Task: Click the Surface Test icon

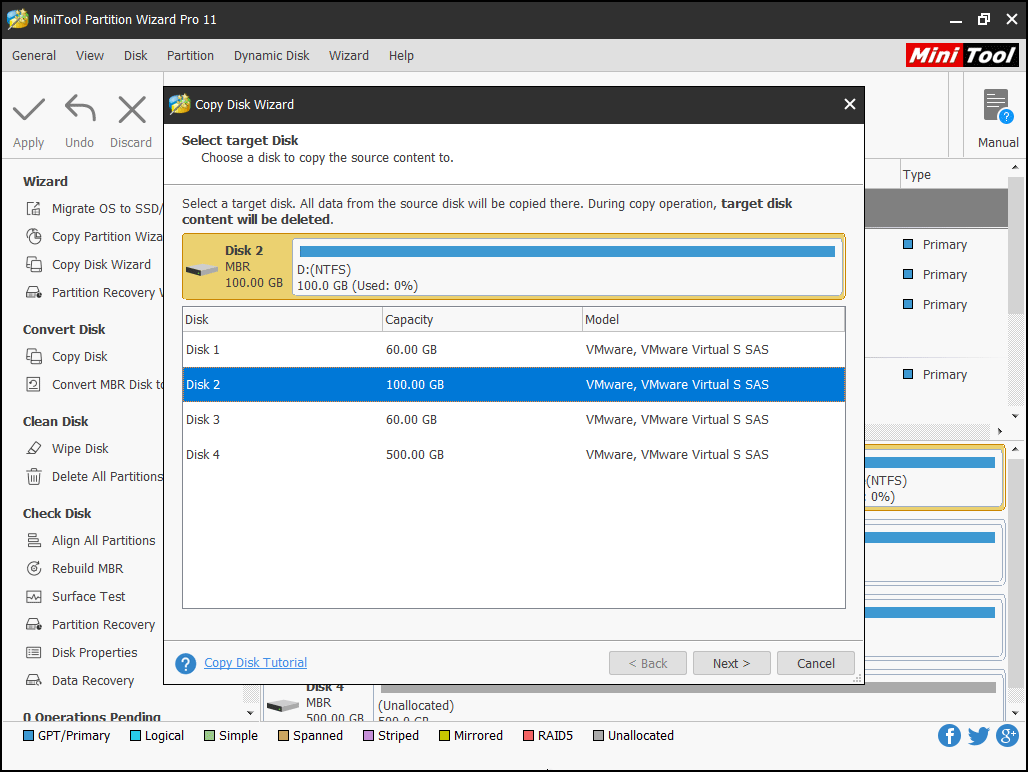Action: 33,596
